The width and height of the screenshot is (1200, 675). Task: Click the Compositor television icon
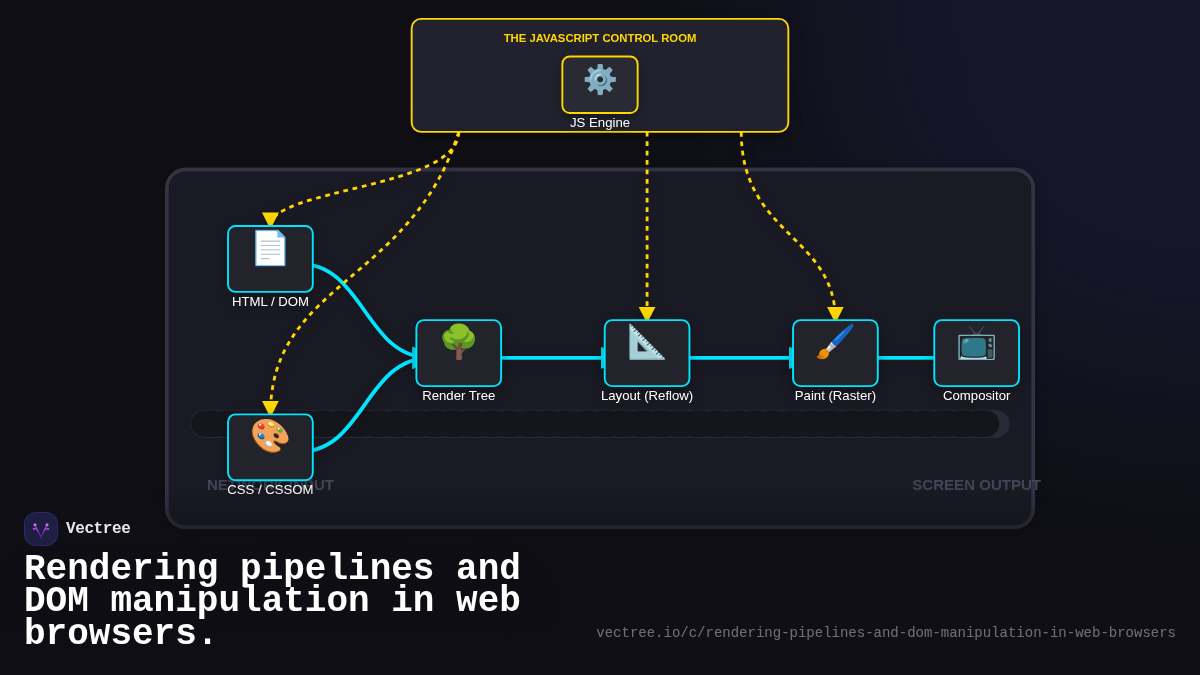[976, 352]
